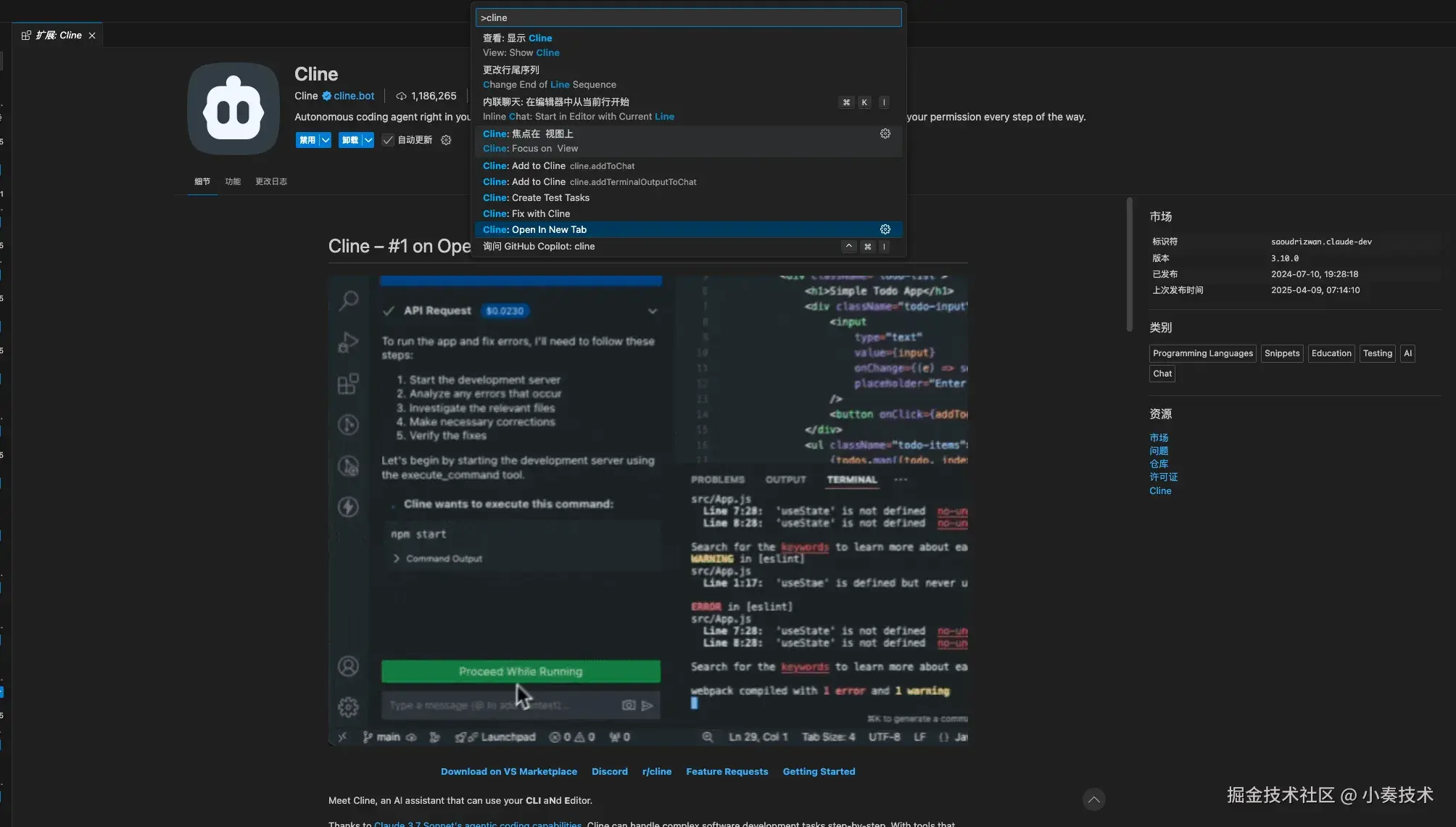Image resolution: width=1456 pixels, height=827 pixels.
Task: Click the download cloud icon beside 1,186,265
Action: click(x=401, y=96)
